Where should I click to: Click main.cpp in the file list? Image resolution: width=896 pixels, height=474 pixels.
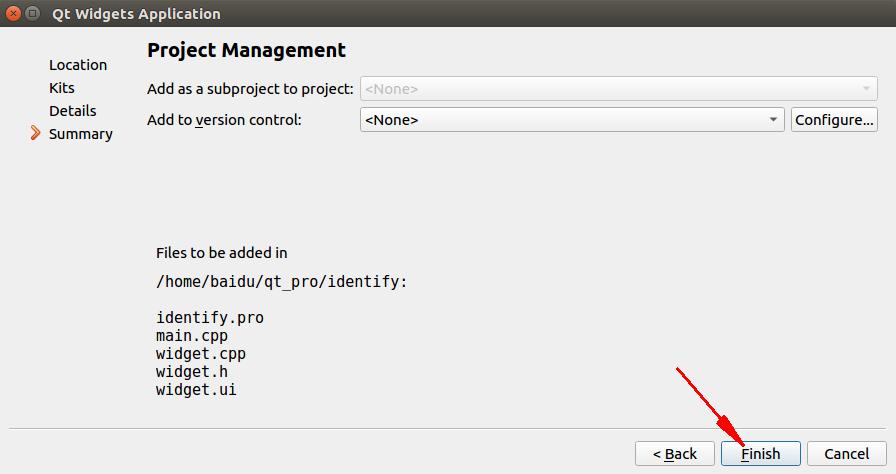(x=192, y=336)
